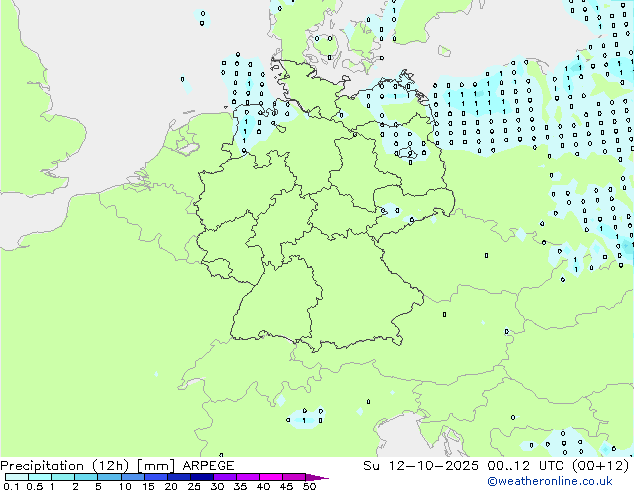Click the 'Su 12-10-2025 00..12 UTC (00+12)' date text
The image size is (634, 490).
pos(496,466)
